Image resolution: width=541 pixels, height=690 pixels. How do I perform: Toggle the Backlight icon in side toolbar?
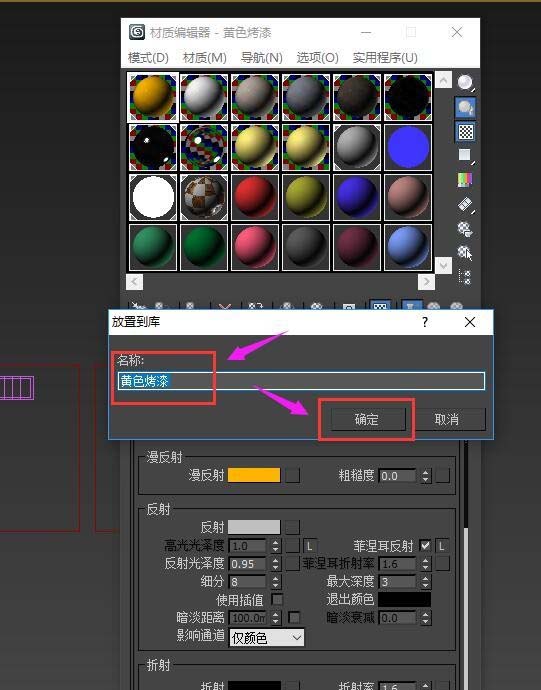coord(465,107)
